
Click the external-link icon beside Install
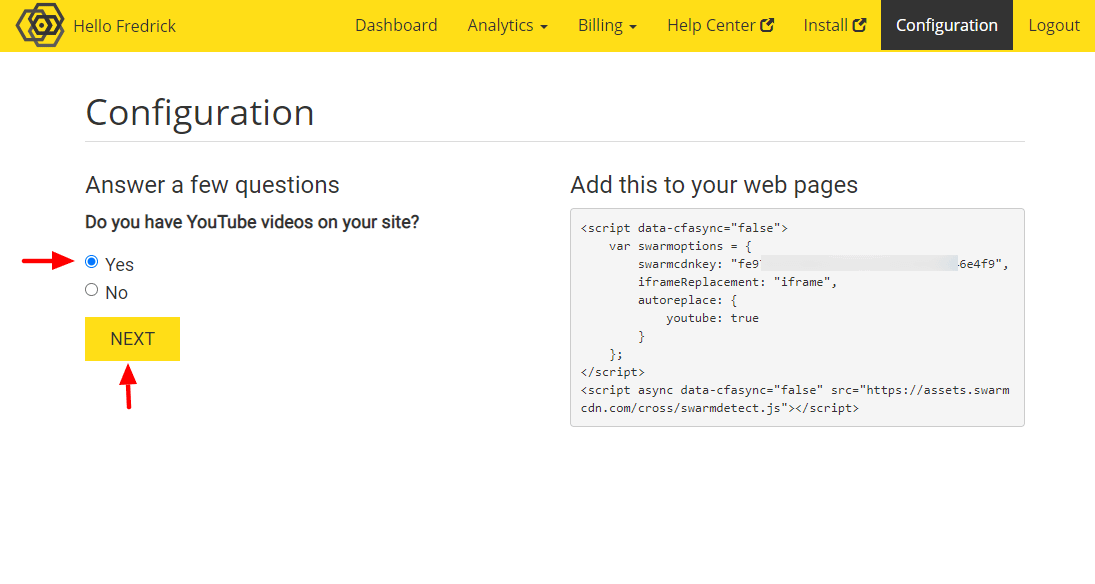click(860, 25)
